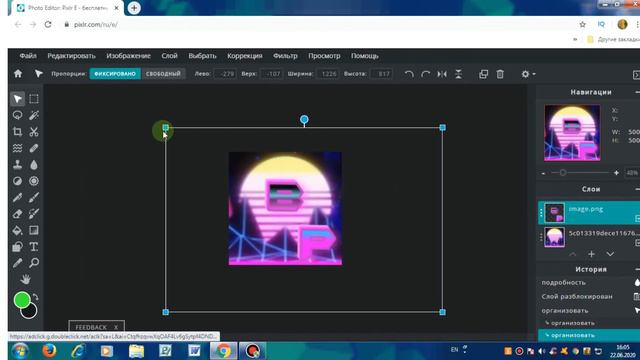Select the Heal bandage tool
This screenshot has width=640, height=360.
pyautogui.click(x=34, y=148)
